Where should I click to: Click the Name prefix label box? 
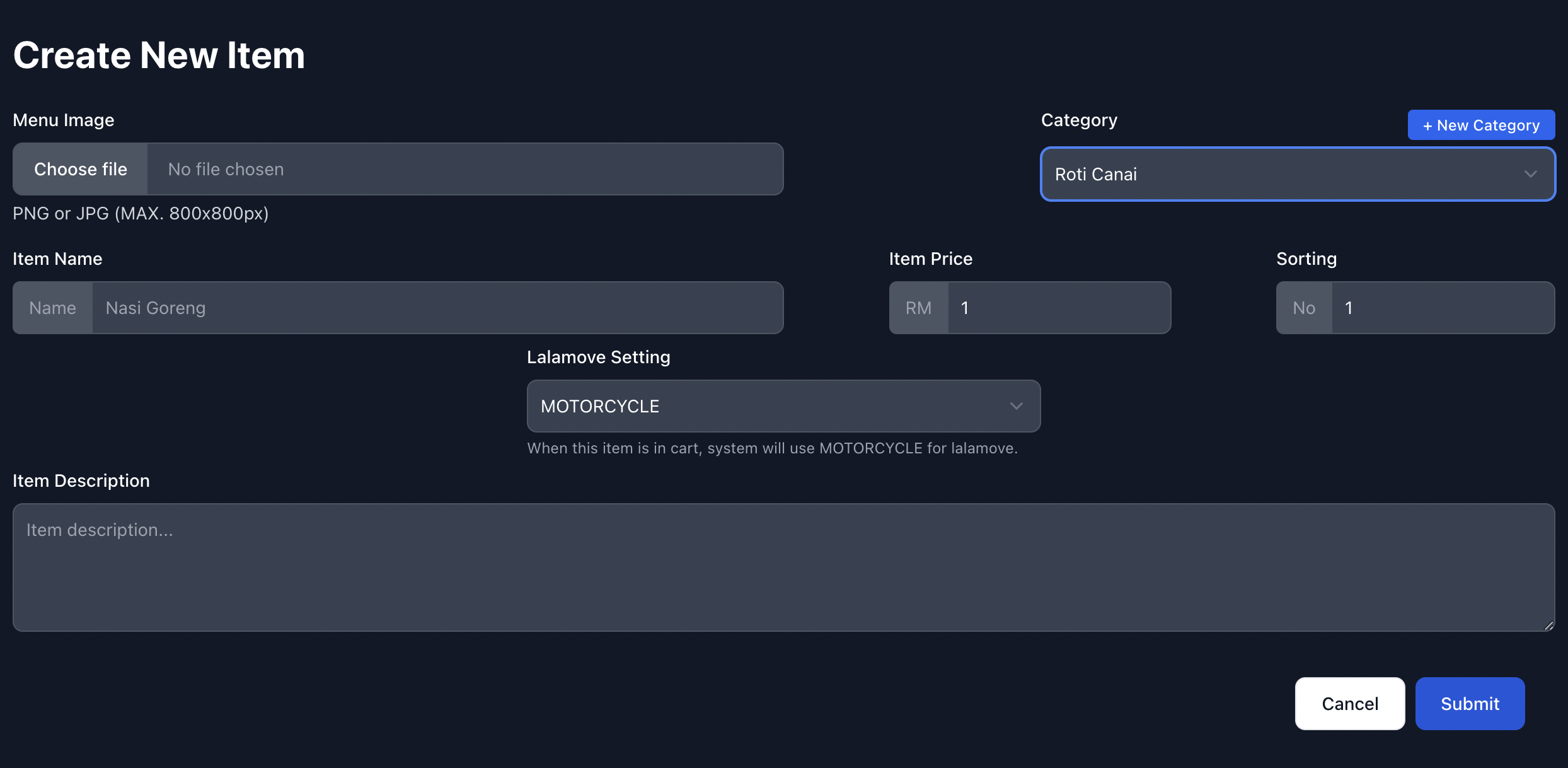coord(53,308)
